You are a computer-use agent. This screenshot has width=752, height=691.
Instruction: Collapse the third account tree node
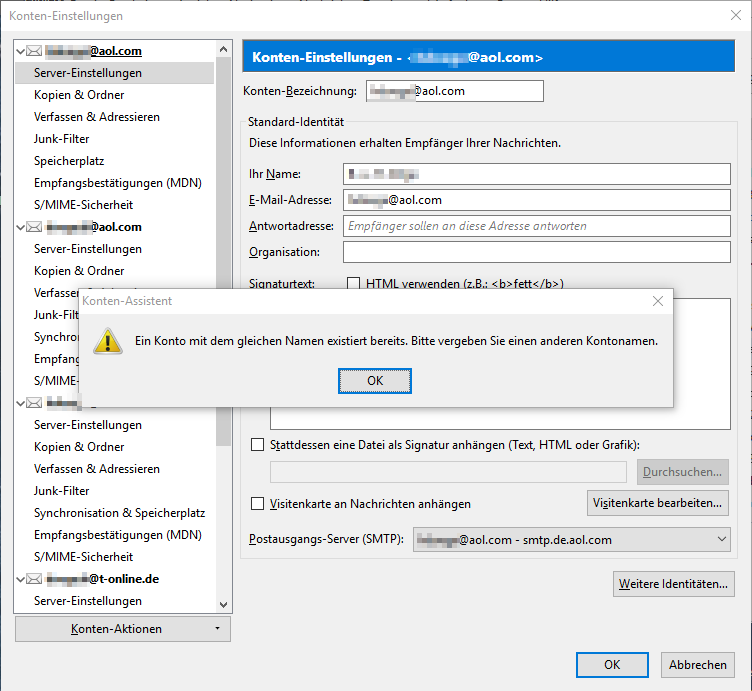coord(21,403)
